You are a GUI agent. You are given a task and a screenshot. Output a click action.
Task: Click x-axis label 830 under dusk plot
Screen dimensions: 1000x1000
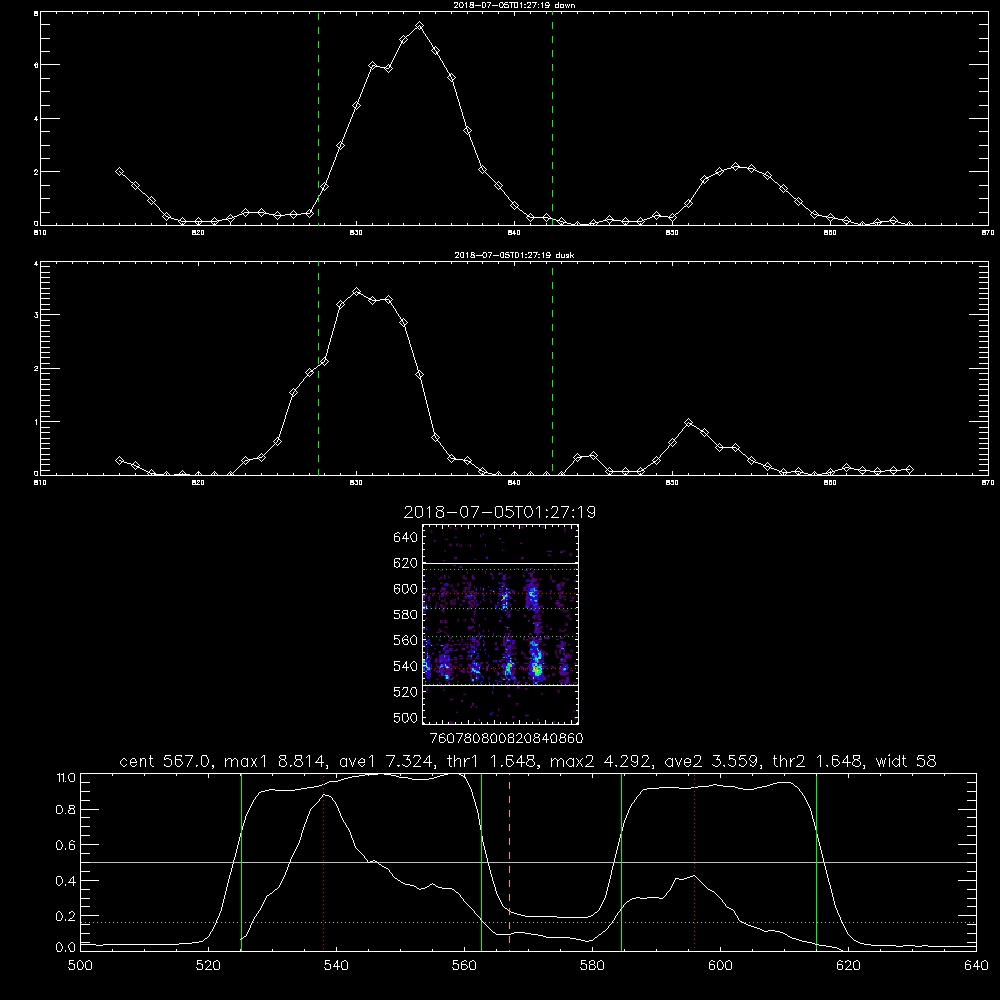[356, 483]
